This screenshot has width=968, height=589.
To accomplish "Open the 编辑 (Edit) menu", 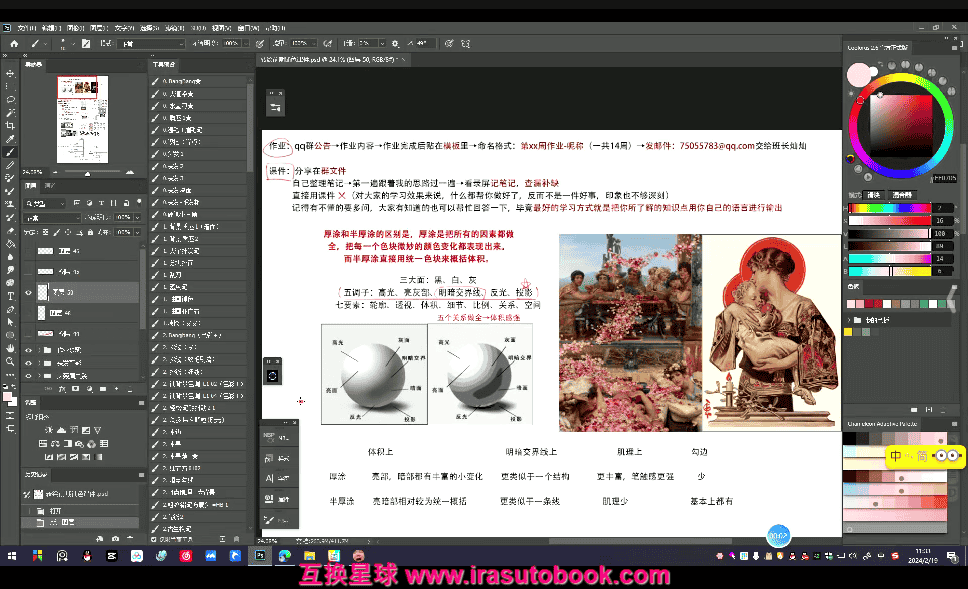I will [51, 28].
